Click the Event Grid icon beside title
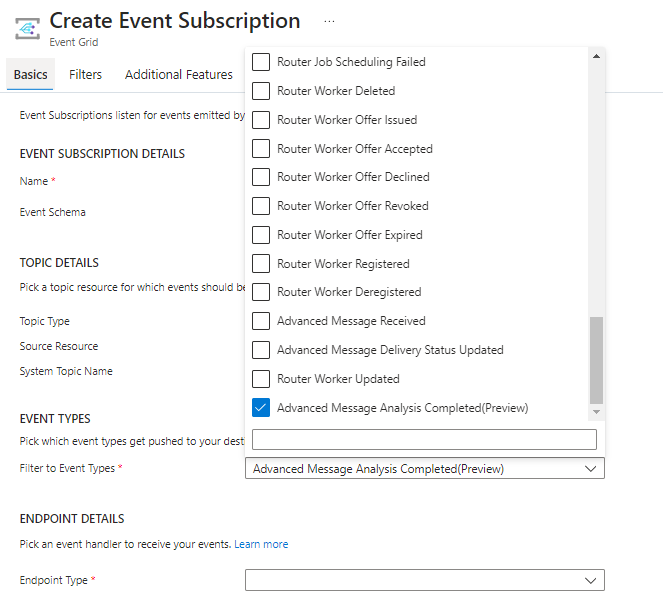Screen dimensions: 663x608 [x=28, y=27]
